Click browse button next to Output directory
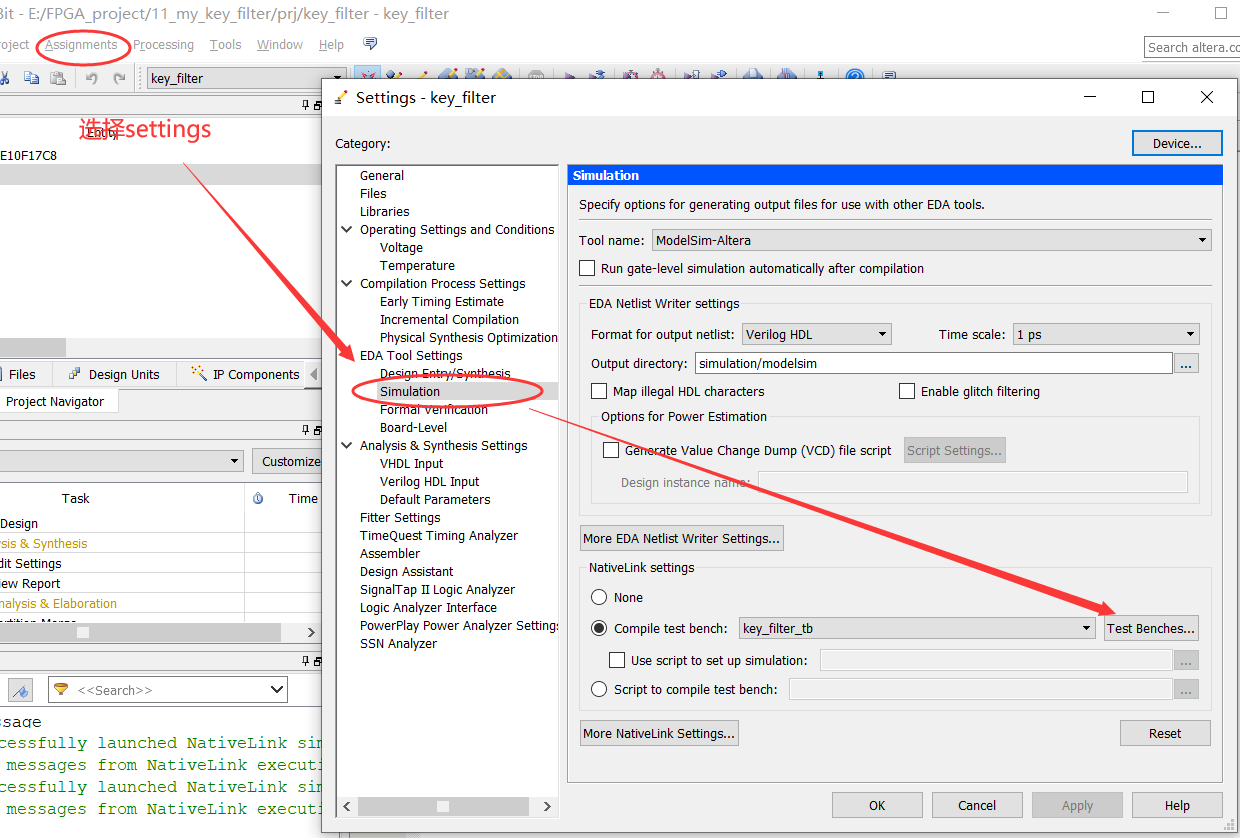Image resolution: width=1240 pixels, height=838 pixels. tap(1186, 363)
